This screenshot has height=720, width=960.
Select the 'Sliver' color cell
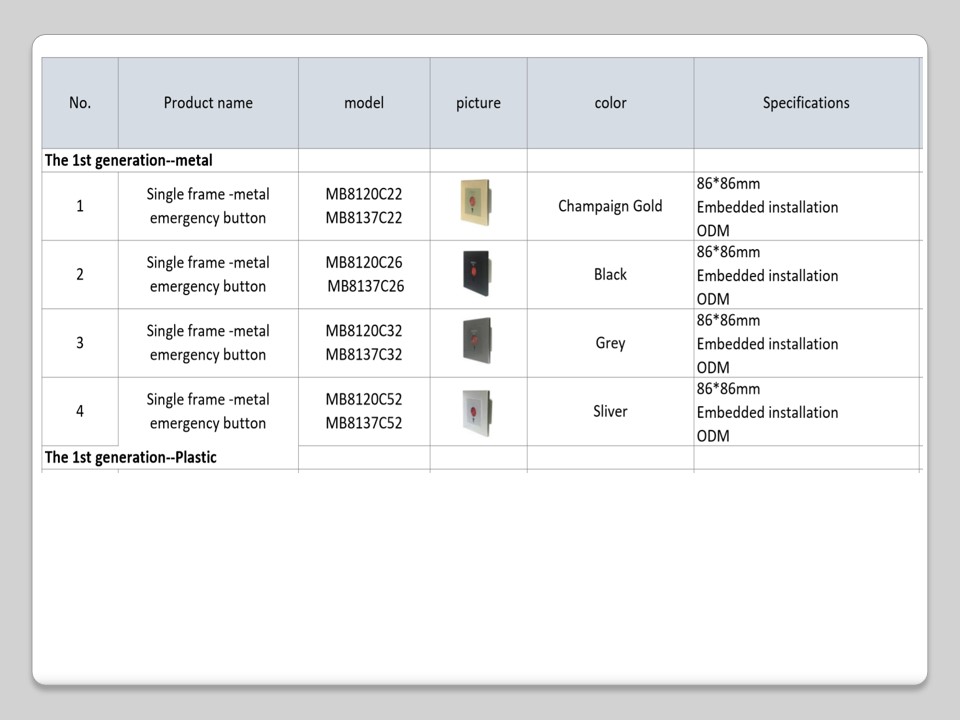610,411
